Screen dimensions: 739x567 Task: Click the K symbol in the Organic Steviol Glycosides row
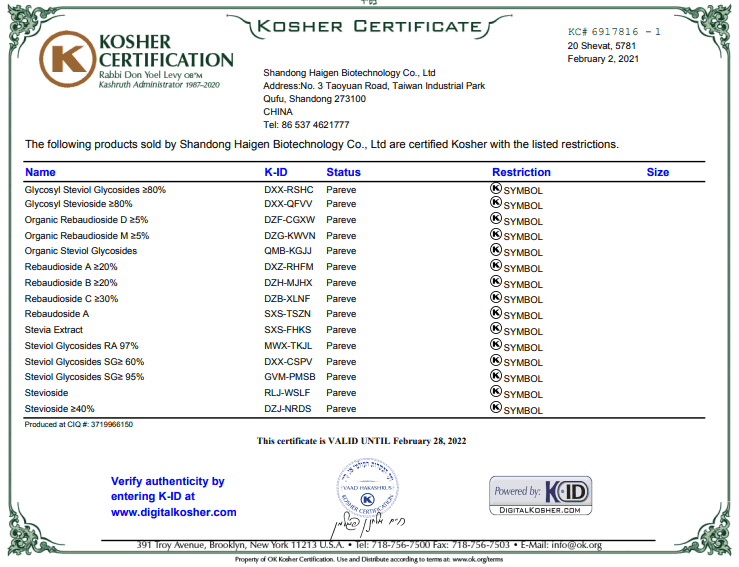[x=496, y=250]
